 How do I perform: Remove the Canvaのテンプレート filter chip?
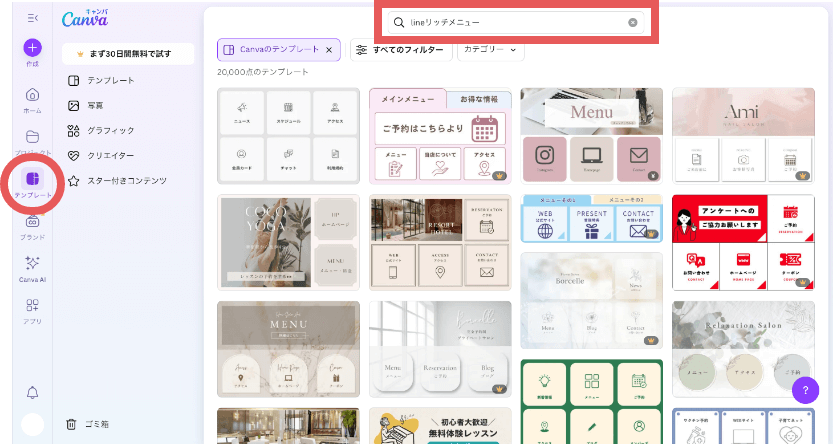coord(331,49)
